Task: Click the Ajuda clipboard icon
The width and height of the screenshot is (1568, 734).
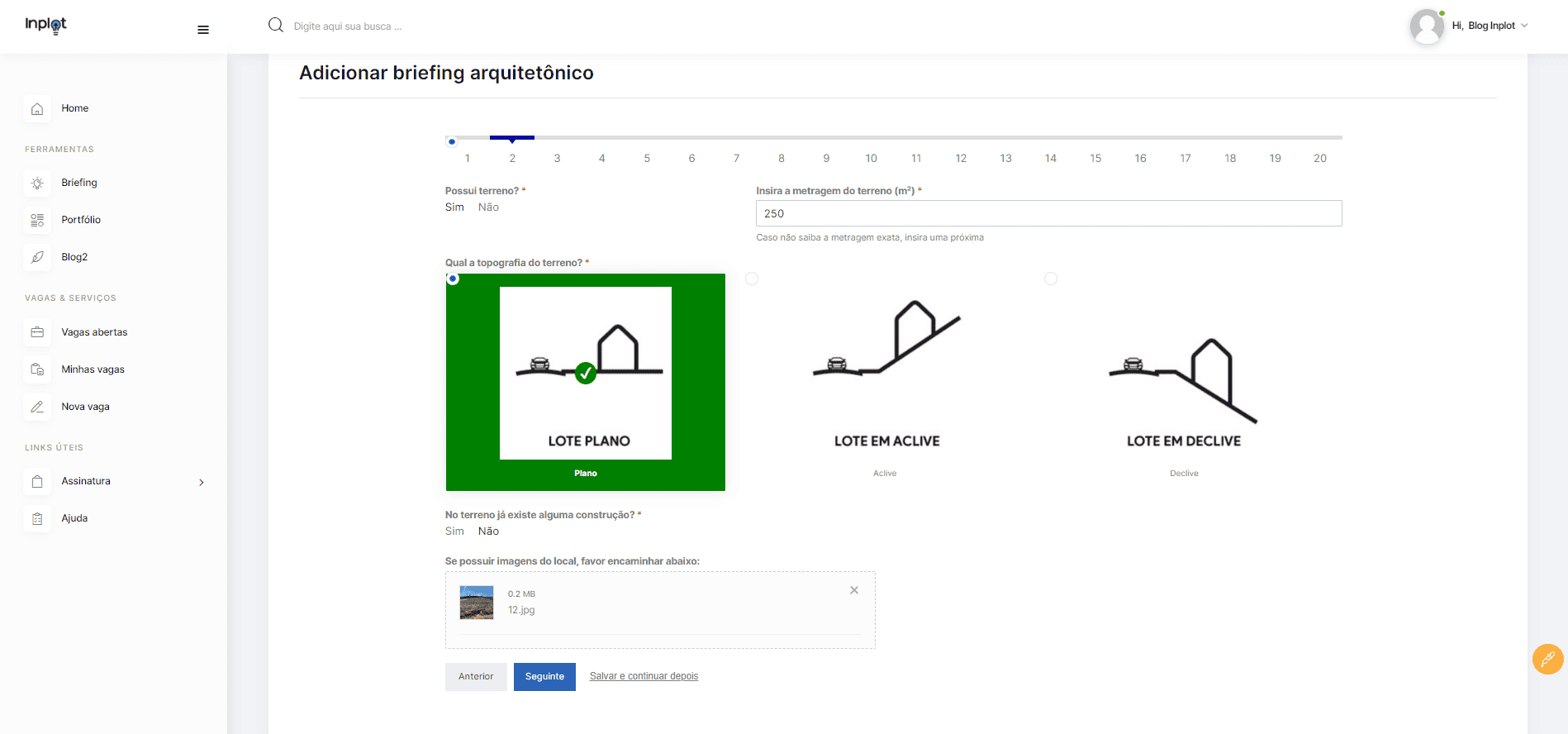Action: pos(37,518)
